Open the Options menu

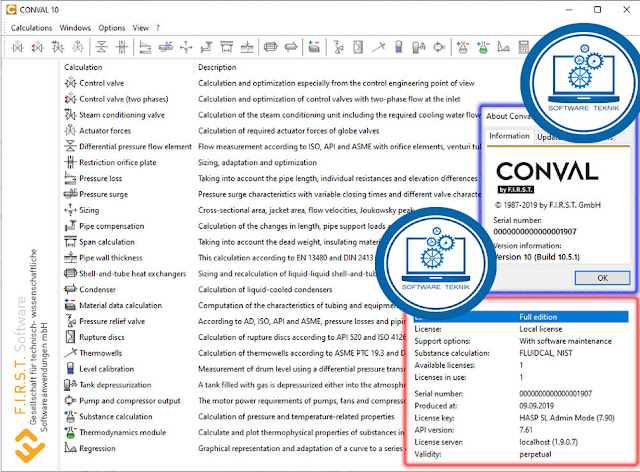click(x=111, y=28)
